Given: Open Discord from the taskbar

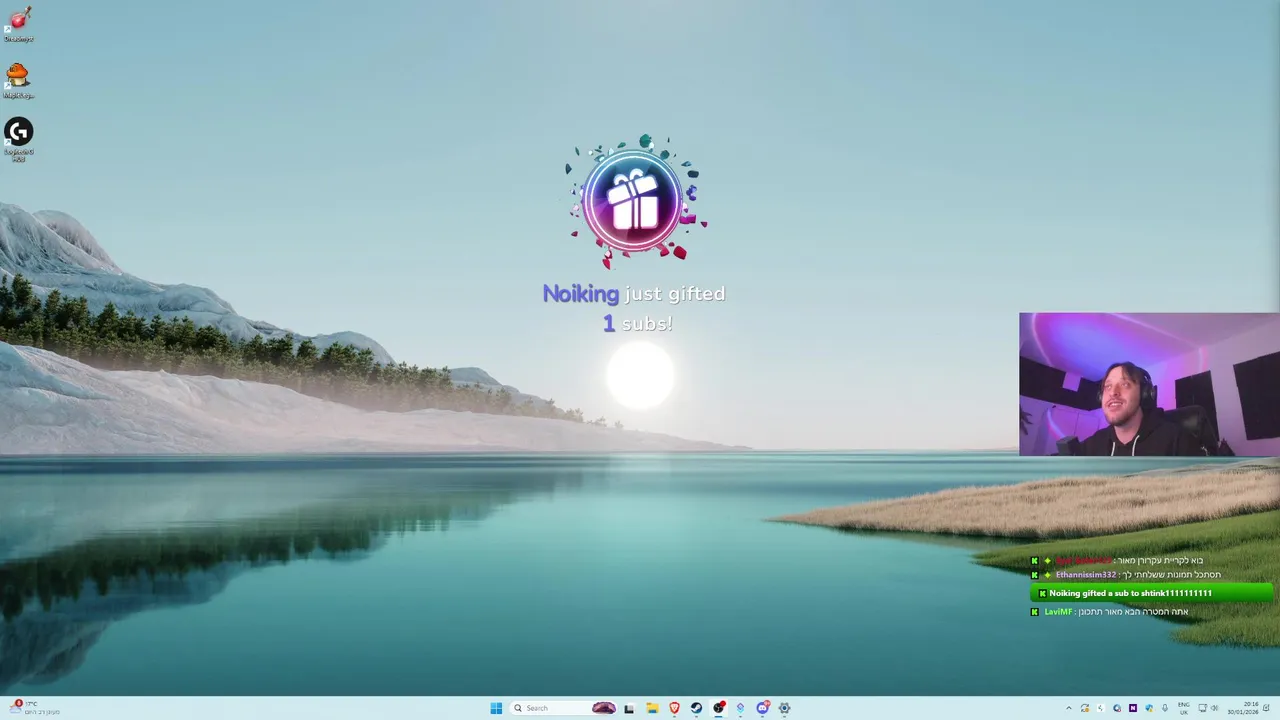Looking at the screenshot, I should [x=762, y=708].
